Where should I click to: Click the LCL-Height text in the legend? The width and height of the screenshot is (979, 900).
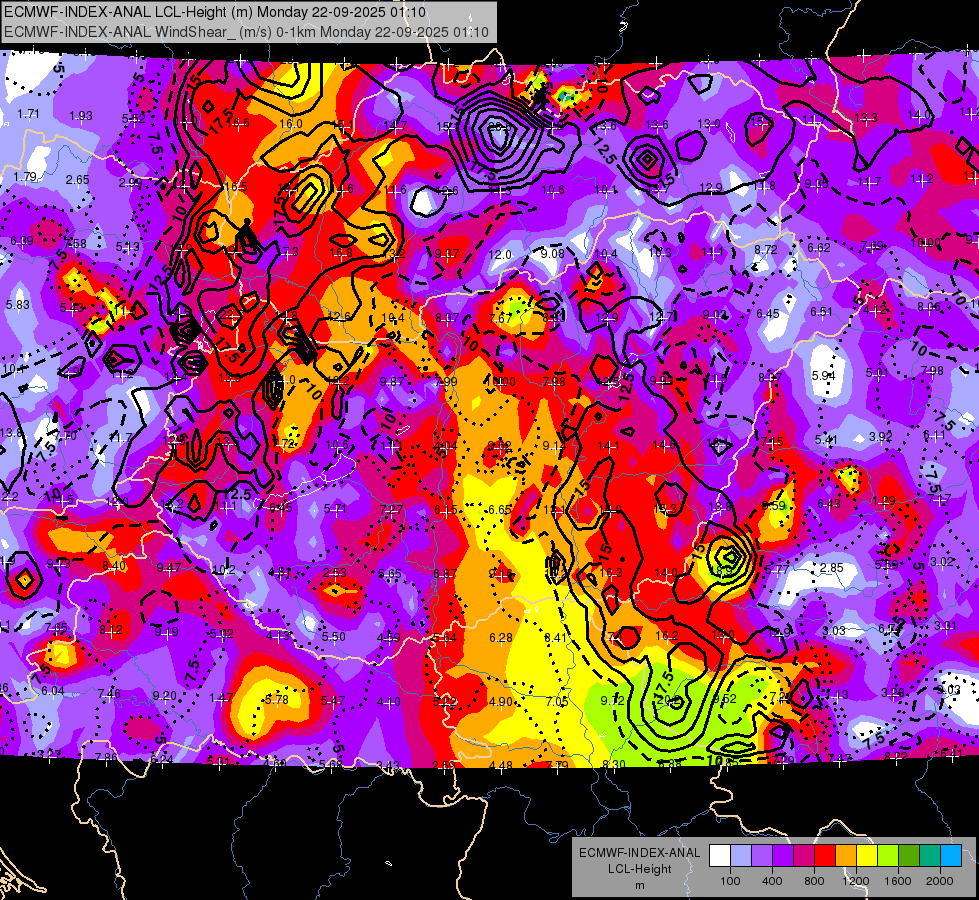[x=639, y=869]
